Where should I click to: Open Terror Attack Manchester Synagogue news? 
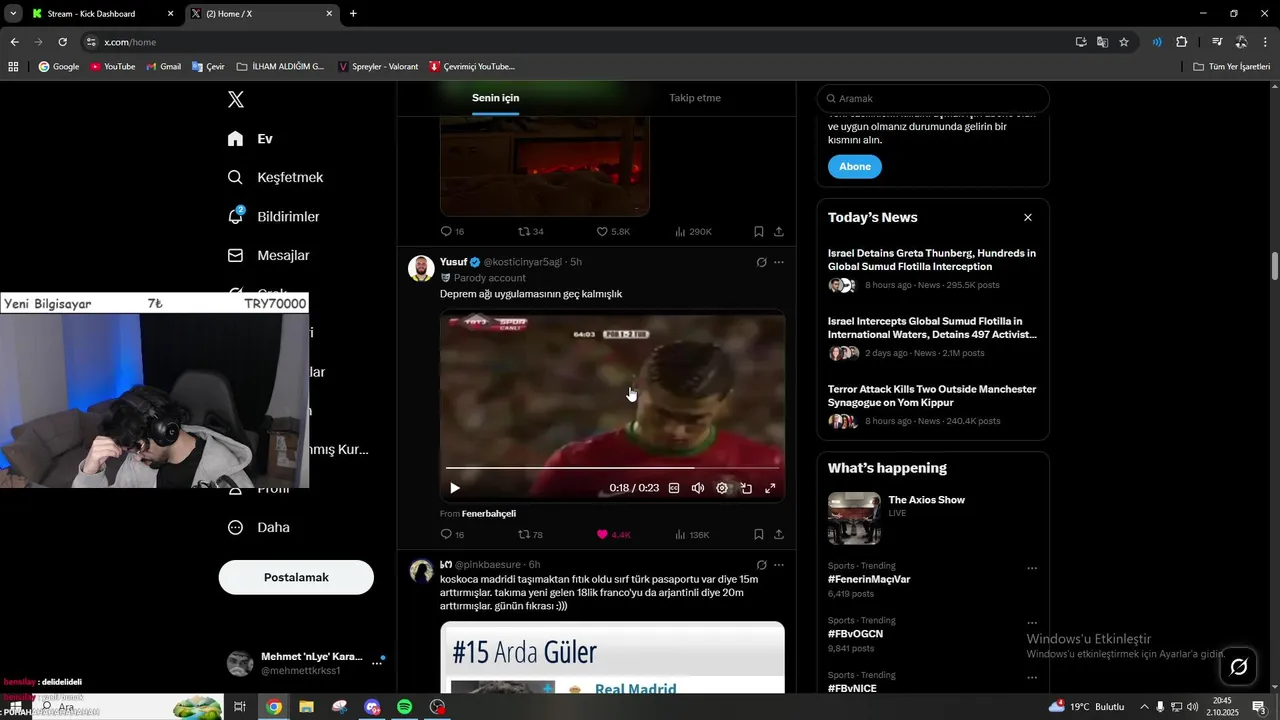932,395
